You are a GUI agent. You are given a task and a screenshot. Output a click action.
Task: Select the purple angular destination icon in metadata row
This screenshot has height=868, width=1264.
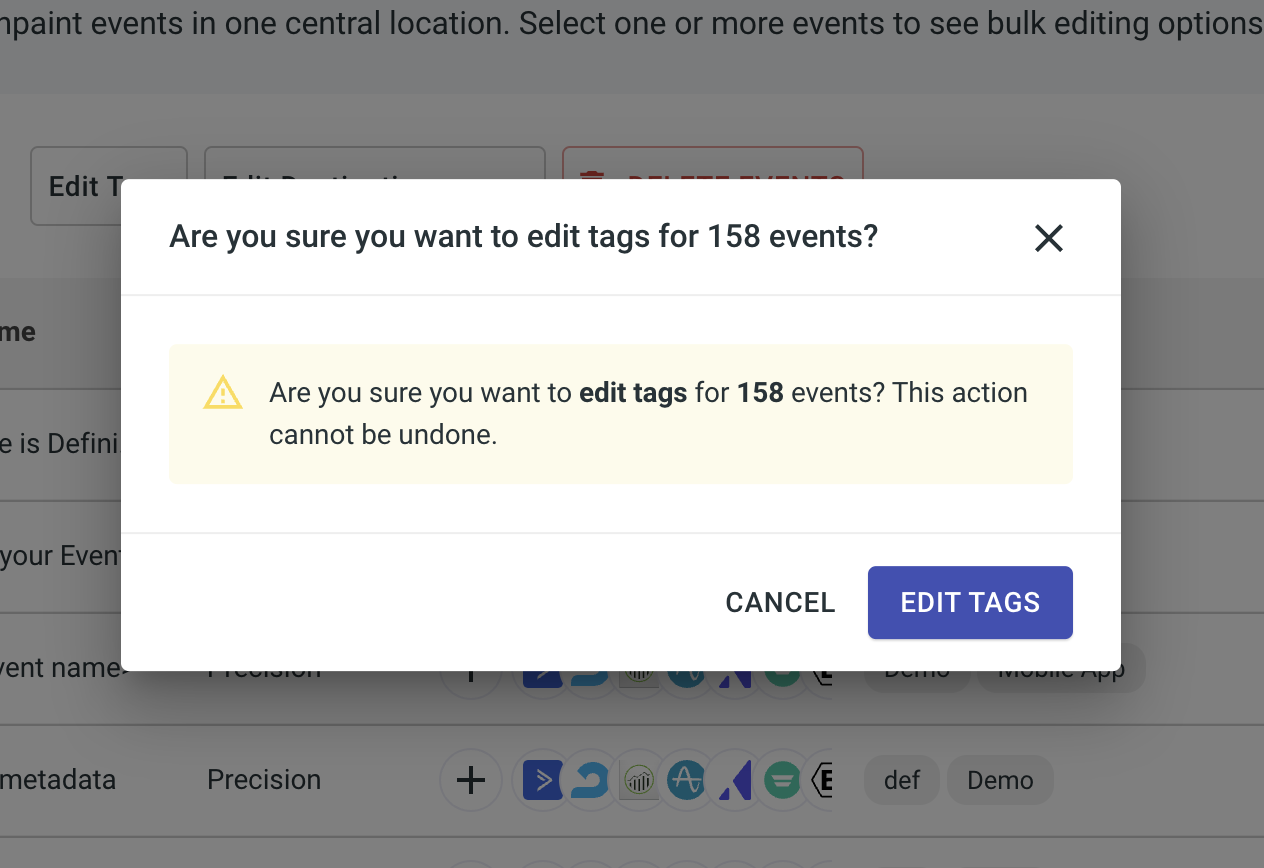point(735,780)
